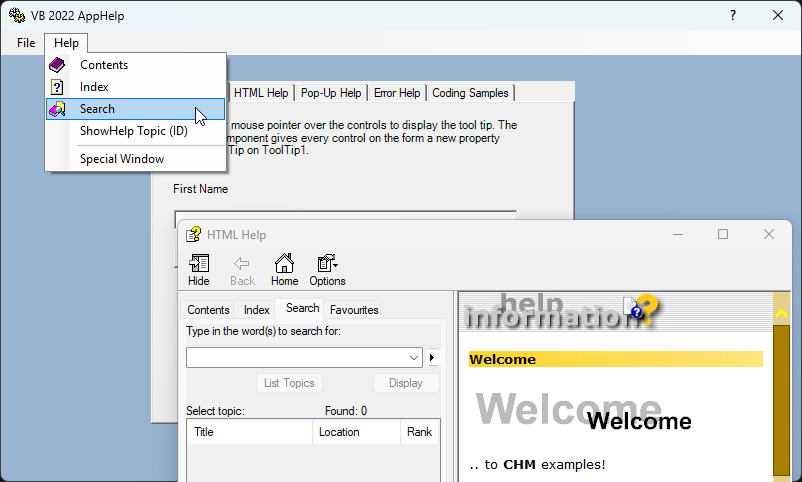This screenshot has width=802, height=482.
Task: Choose Index from the Help menu
Action: [x=136, y=87]
